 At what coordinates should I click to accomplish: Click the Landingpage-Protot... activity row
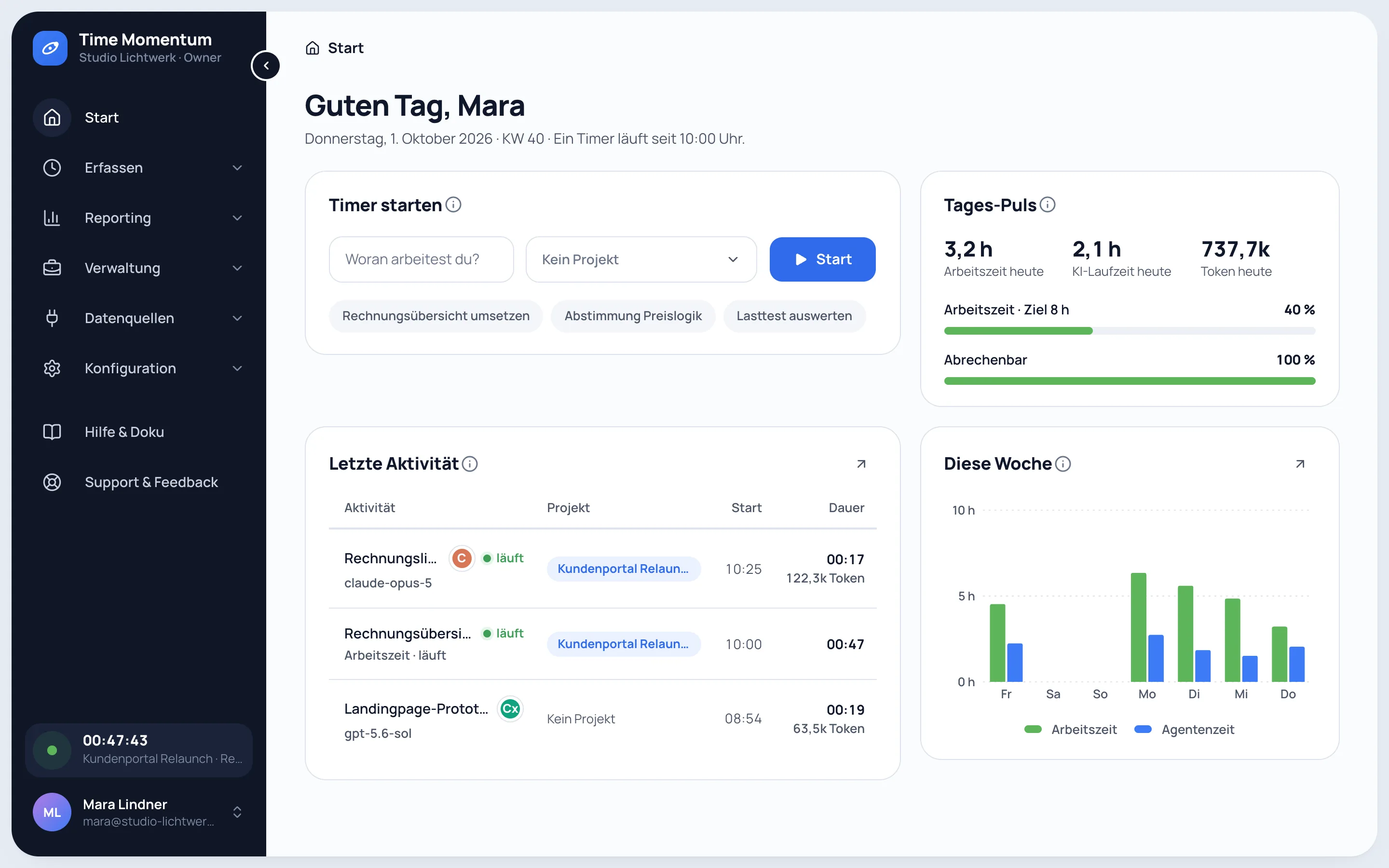coord(603,719)
